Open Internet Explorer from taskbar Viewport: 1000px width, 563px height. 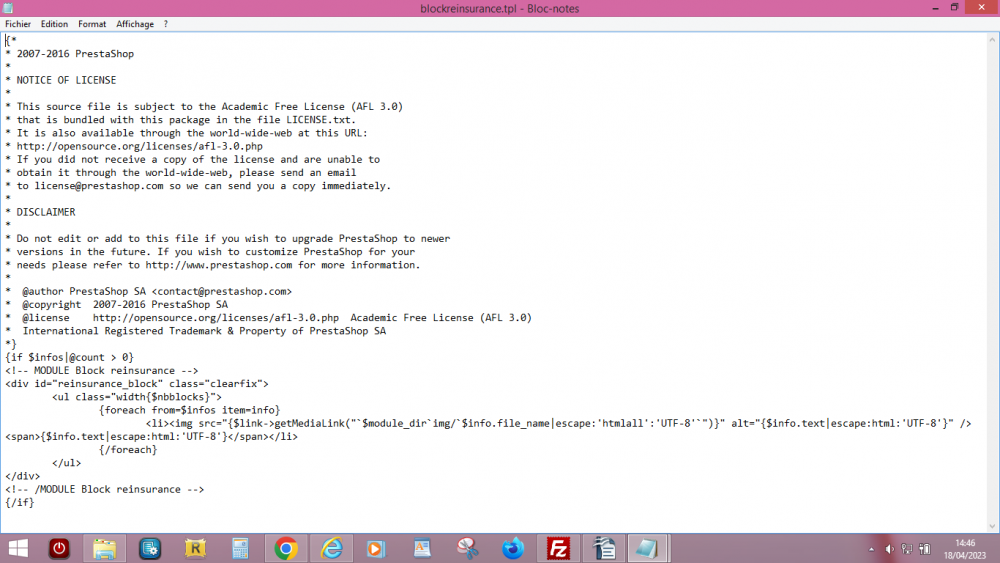coord(332,548)
